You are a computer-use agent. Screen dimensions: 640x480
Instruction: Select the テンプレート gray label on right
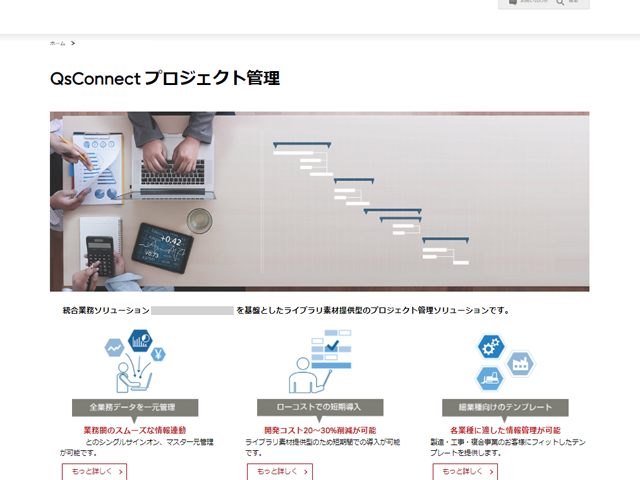pos(505,407)
